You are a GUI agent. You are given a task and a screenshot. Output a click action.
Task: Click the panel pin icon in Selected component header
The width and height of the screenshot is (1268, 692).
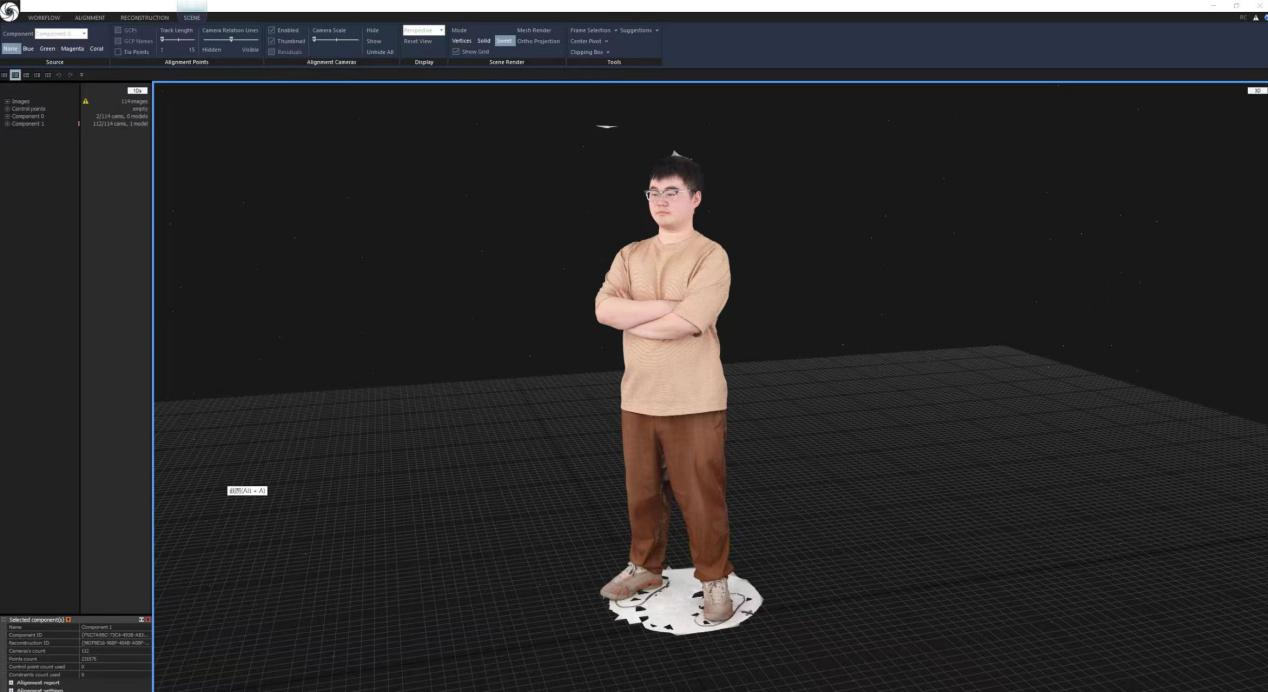click(x=141, y=620)
